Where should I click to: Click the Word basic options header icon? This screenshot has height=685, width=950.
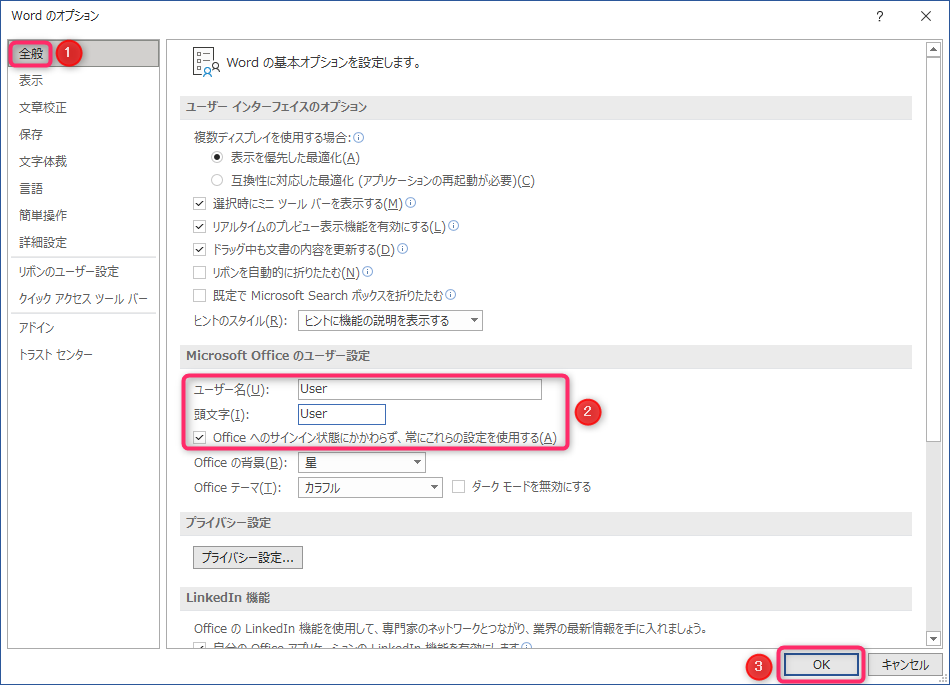205,62
